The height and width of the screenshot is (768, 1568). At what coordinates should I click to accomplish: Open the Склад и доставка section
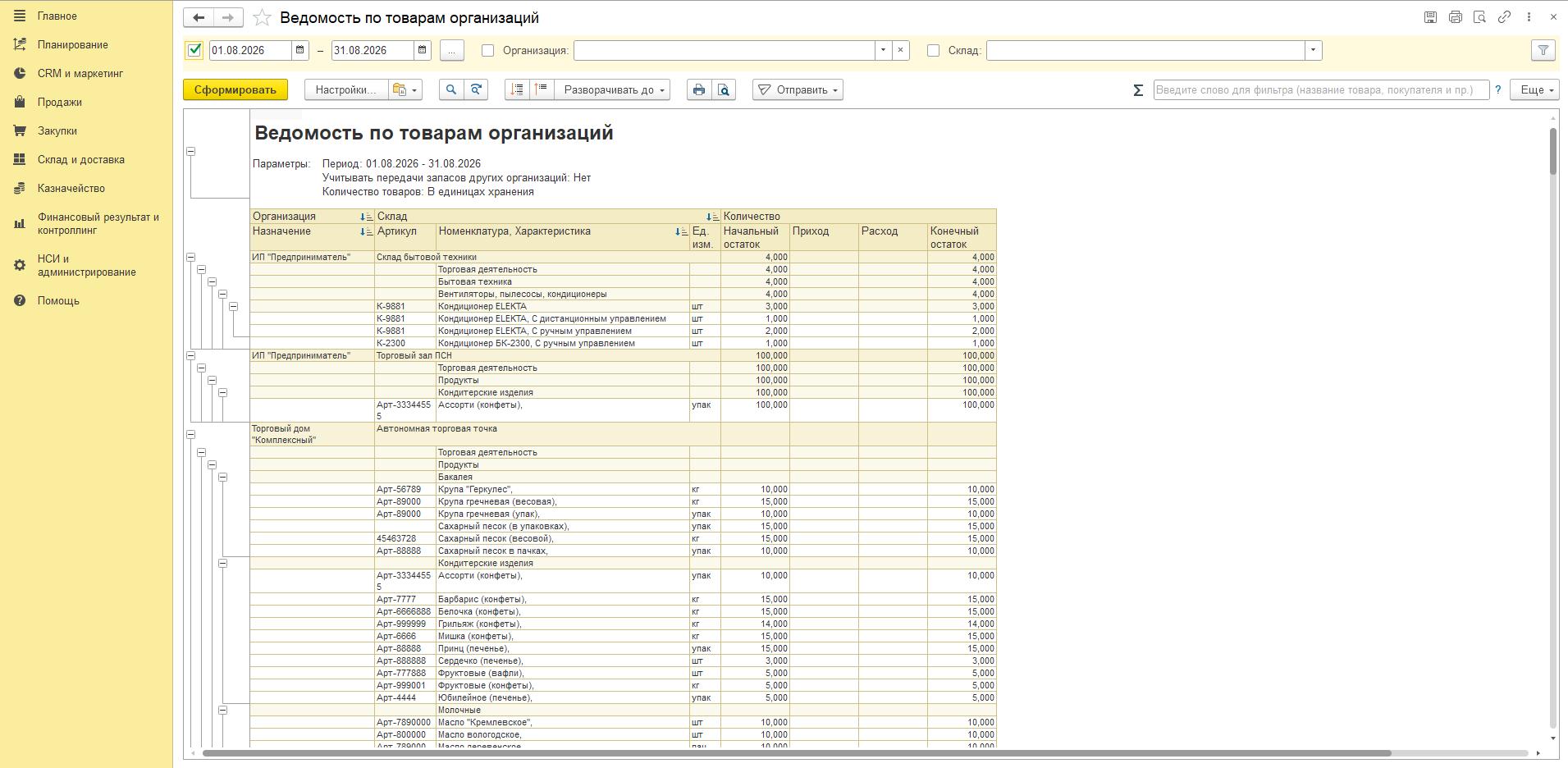[86, 159]
